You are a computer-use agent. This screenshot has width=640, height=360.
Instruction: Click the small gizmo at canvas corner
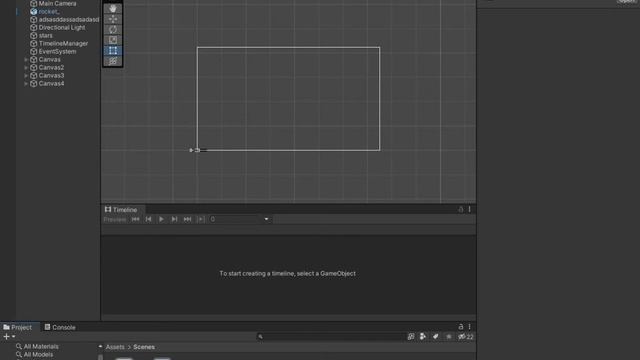pyautogui.click(x=198, y=150)
